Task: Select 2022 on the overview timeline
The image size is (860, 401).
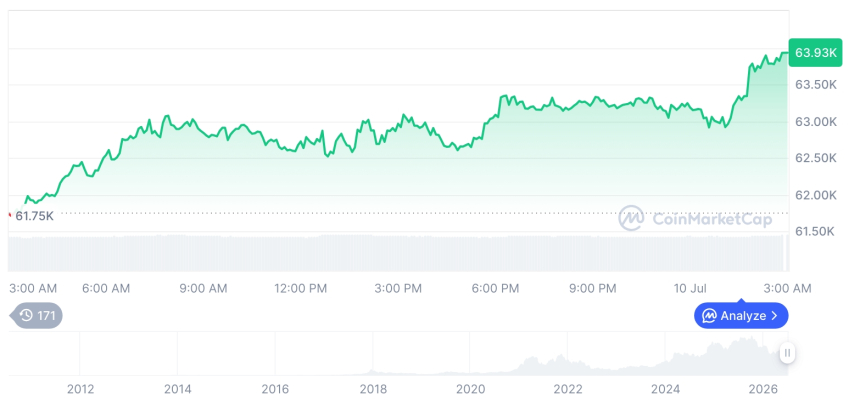Action: pyautogui.click(x=568, y=389)
